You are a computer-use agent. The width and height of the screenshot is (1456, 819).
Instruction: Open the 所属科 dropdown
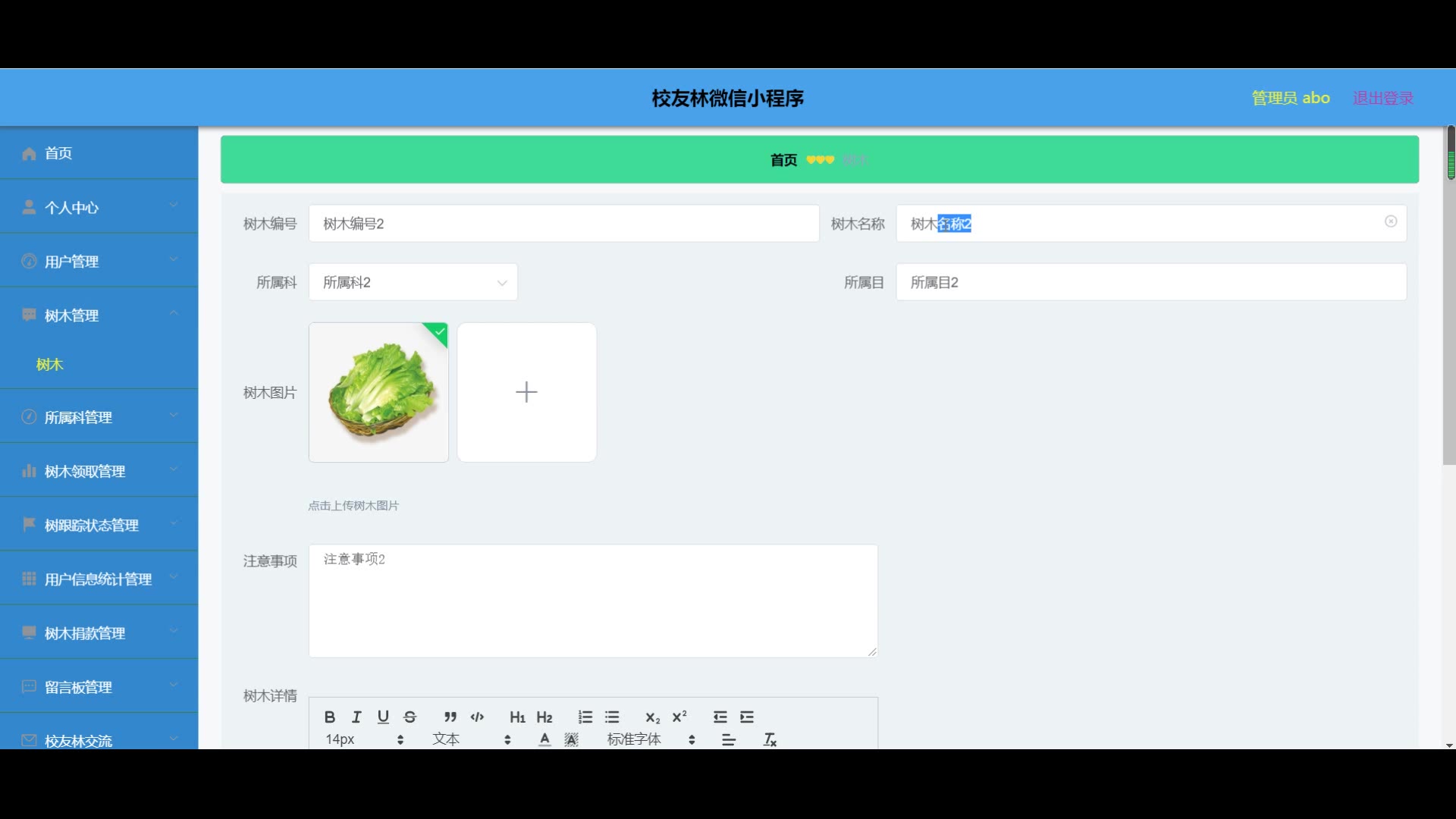pos(413,282)
